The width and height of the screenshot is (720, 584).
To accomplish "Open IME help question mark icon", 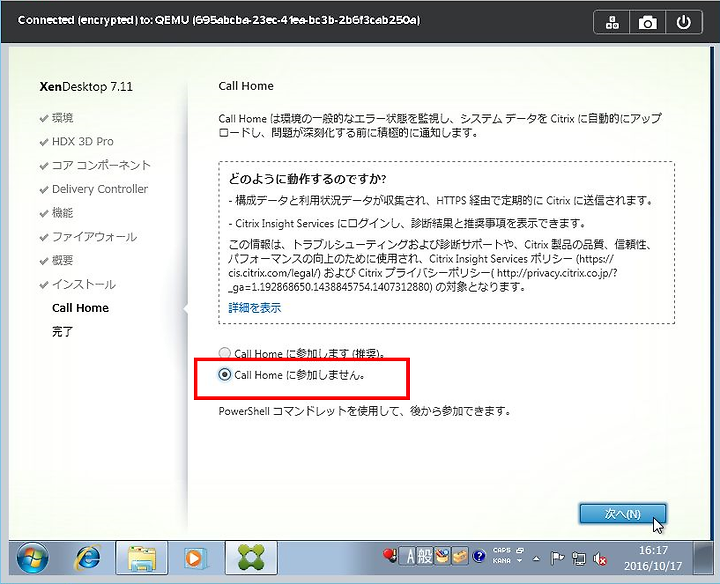I will (x=478, y=556).
